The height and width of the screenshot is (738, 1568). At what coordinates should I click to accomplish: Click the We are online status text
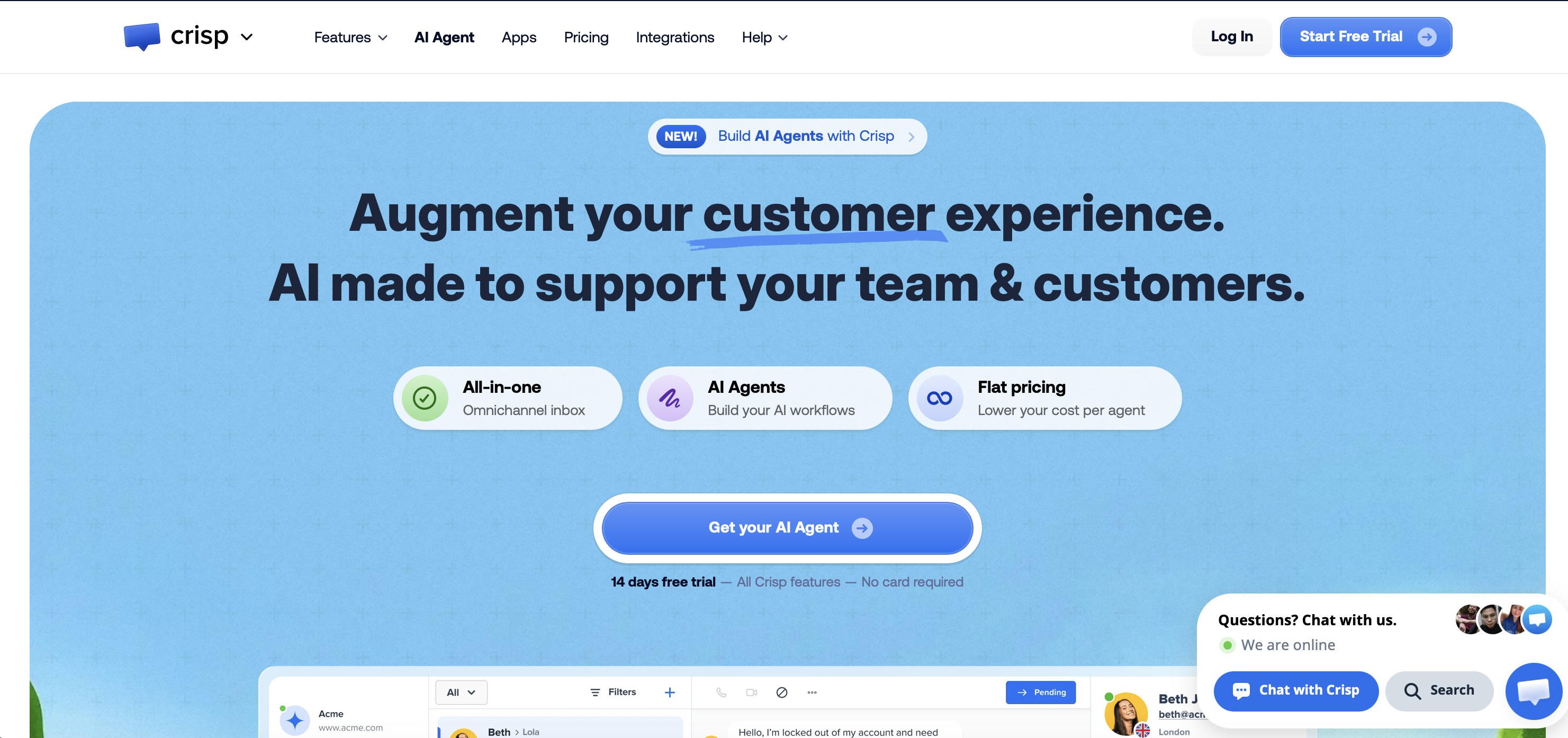point(1287,645)
